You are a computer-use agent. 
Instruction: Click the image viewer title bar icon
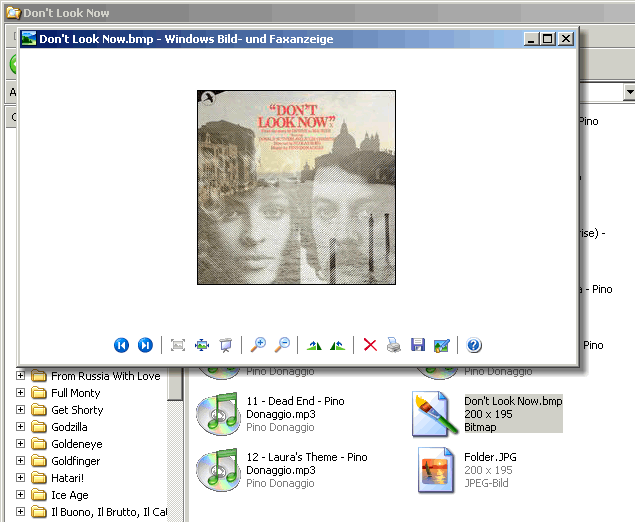(x=29, y=38)
